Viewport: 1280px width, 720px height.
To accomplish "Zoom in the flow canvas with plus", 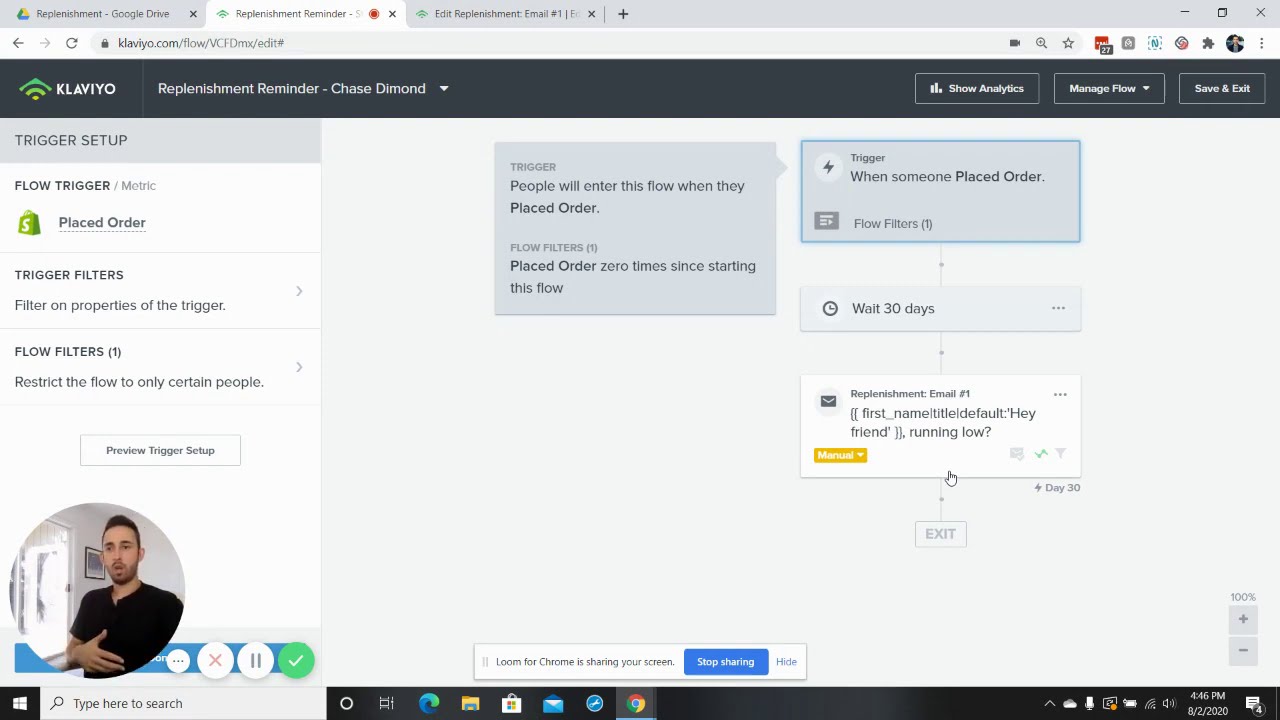I will 1243,619.
